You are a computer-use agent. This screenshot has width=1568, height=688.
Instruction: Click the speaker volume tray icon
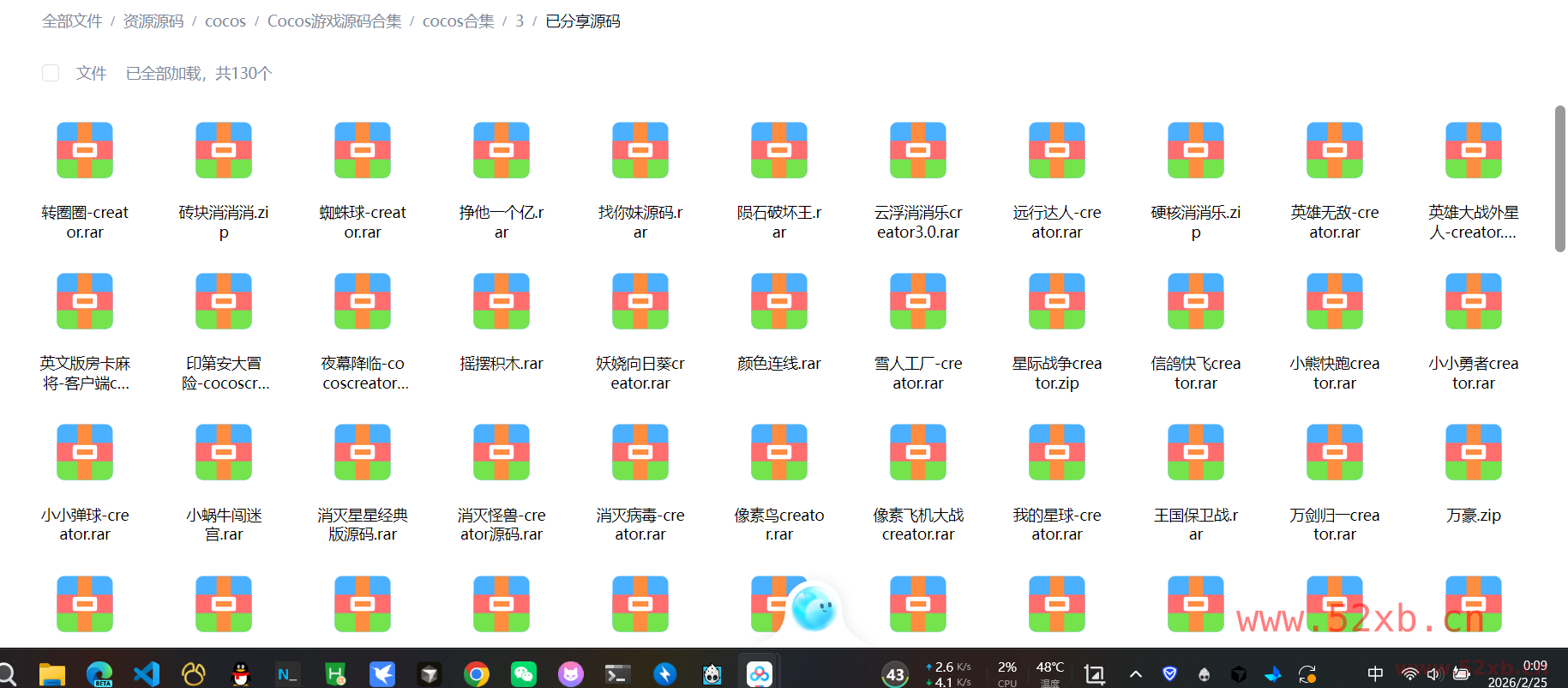coord(1434,674)
